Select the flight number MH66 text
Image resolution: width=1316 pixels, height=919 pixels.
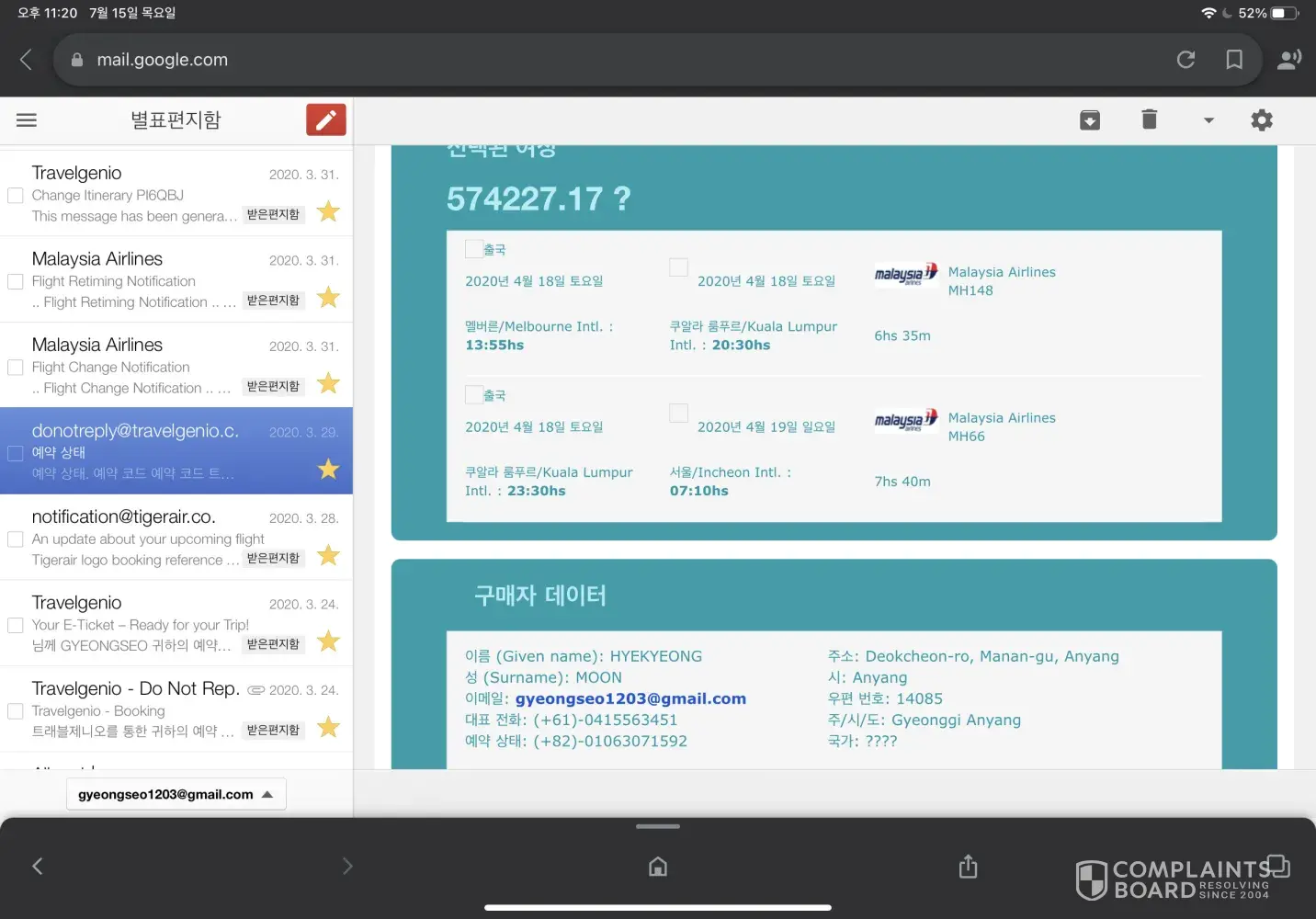coord(967,437)
